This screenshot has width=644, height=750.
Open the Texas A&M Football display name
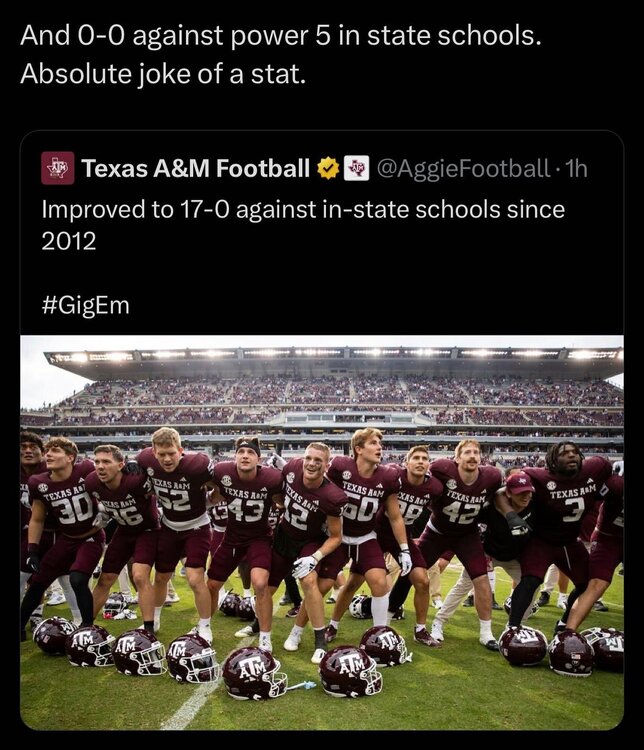pyautogui.click(x=195, y=168)
